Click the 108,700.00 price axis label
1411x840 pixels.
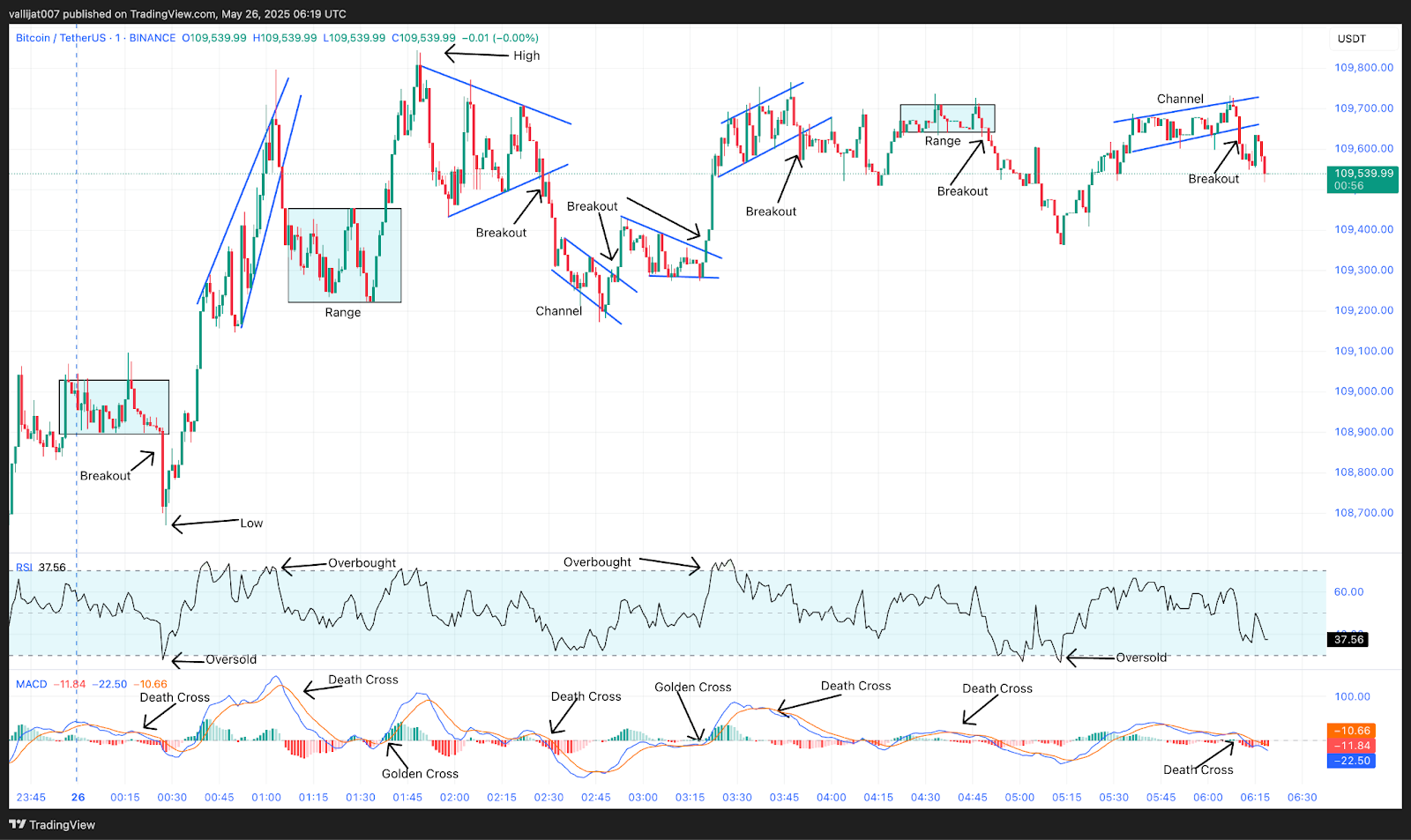tap(1363, 513)
